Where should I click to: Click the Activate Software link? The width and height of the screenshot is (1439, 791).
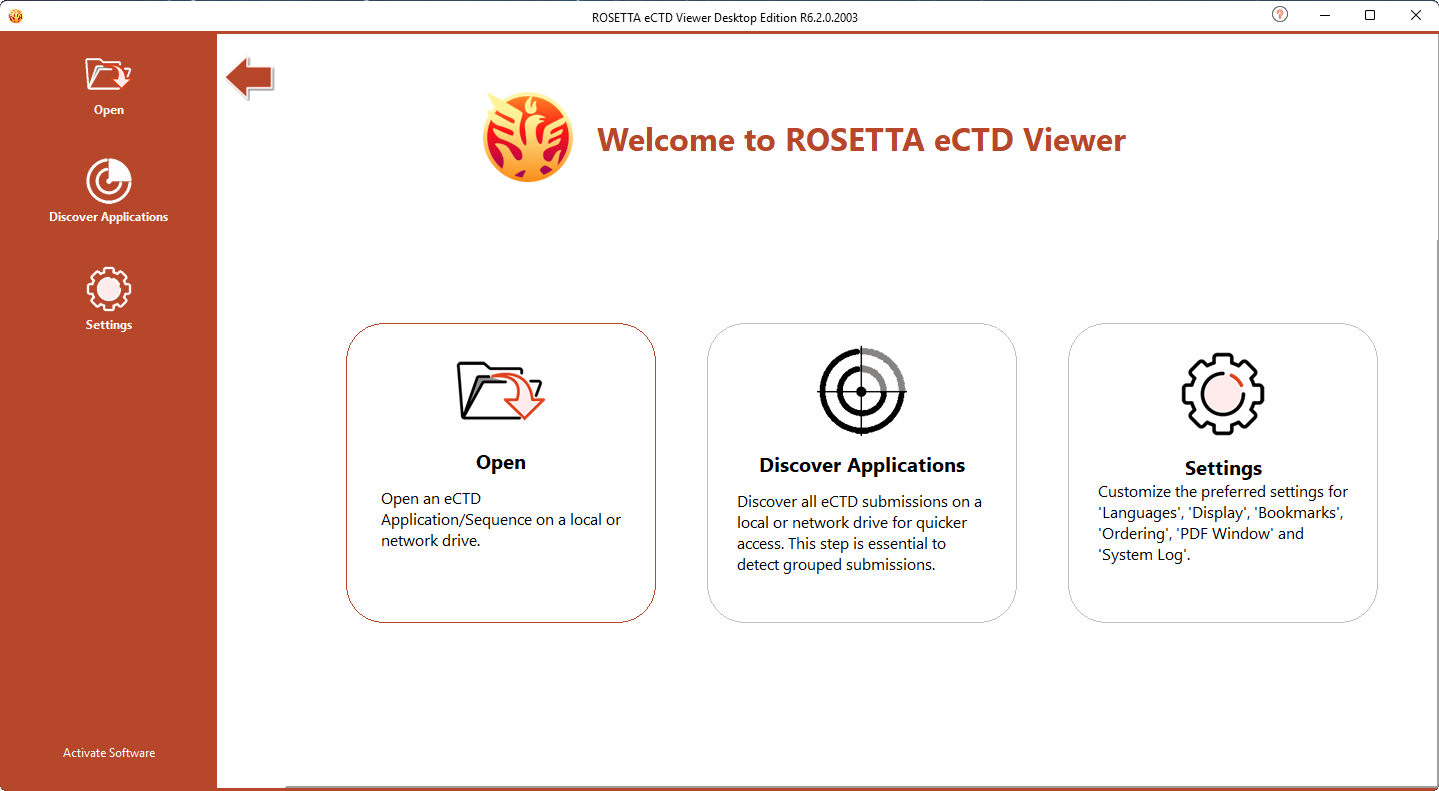coord(109,753)
